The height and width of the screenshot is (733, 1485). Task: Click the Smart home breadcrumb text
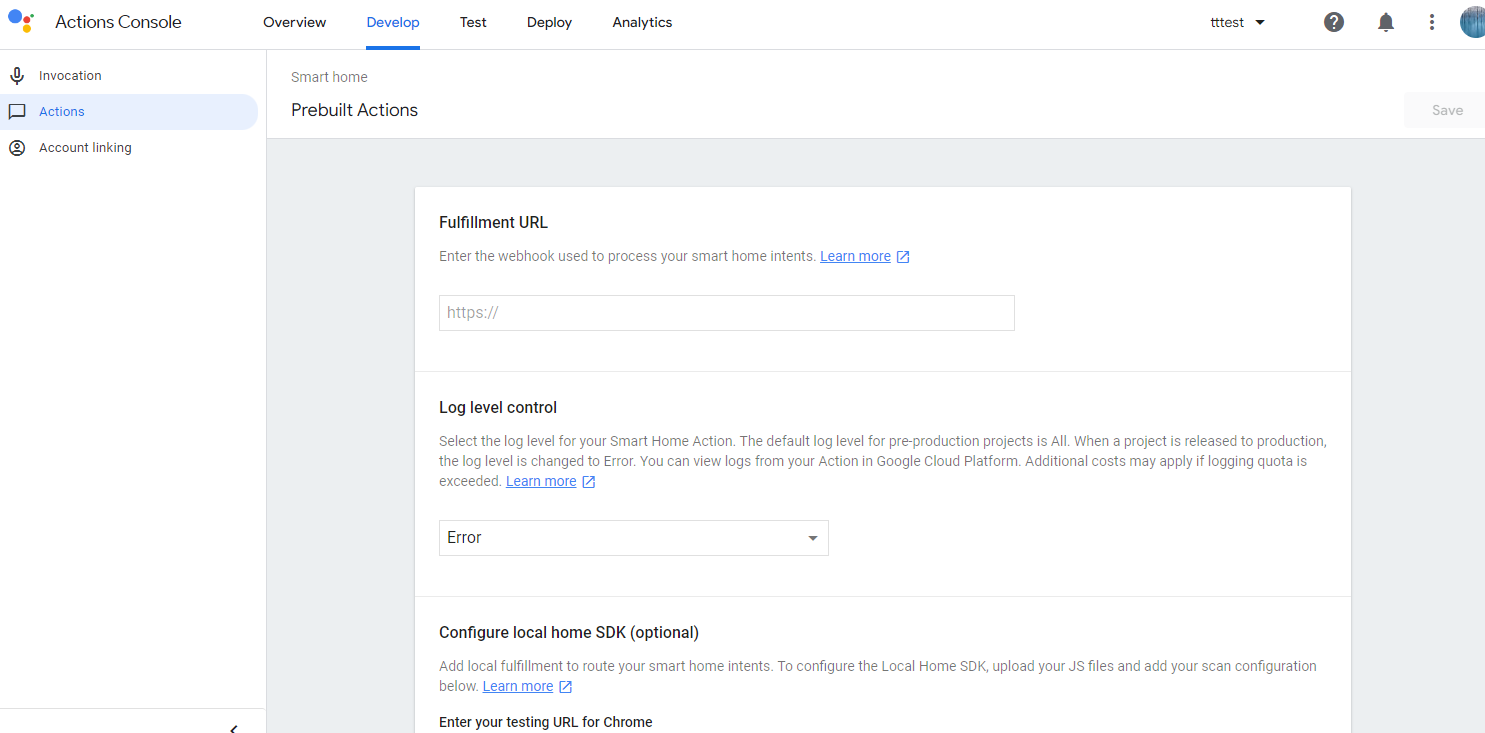pyautogui.click(x=329, y=77)
